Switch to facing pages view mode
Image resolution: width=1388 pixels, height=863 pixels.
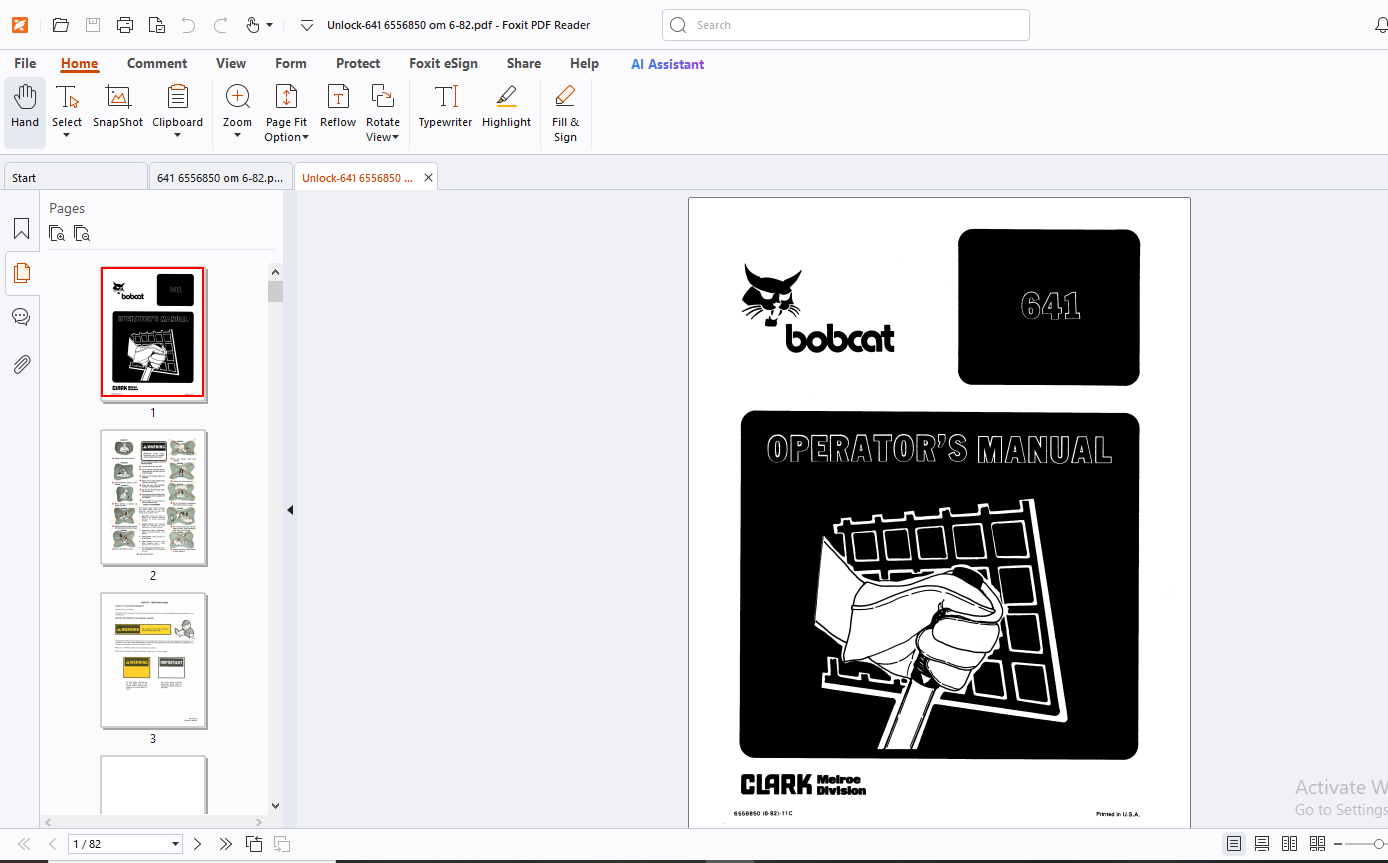click(1290, 844)
